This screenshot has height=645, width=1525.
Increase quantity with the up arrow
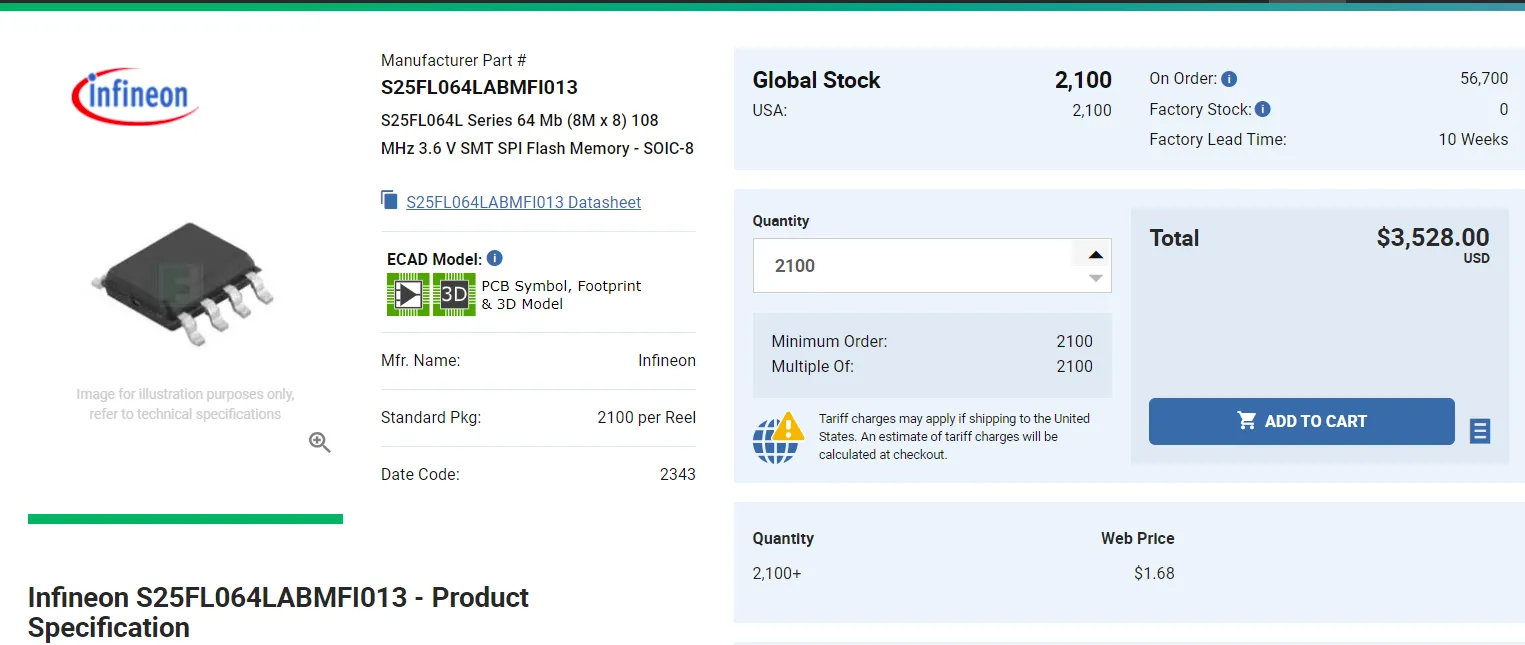(1096, 254)
